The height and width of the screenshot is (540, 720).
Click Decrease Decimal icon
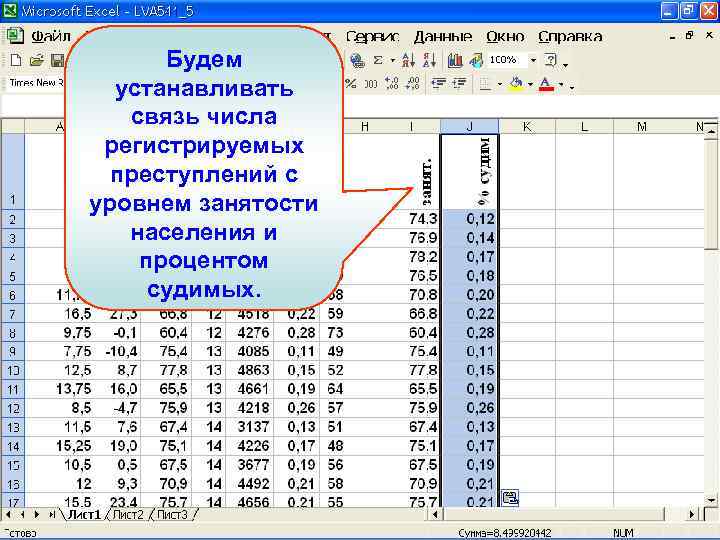pyautogui.click(x=412, y=84)
